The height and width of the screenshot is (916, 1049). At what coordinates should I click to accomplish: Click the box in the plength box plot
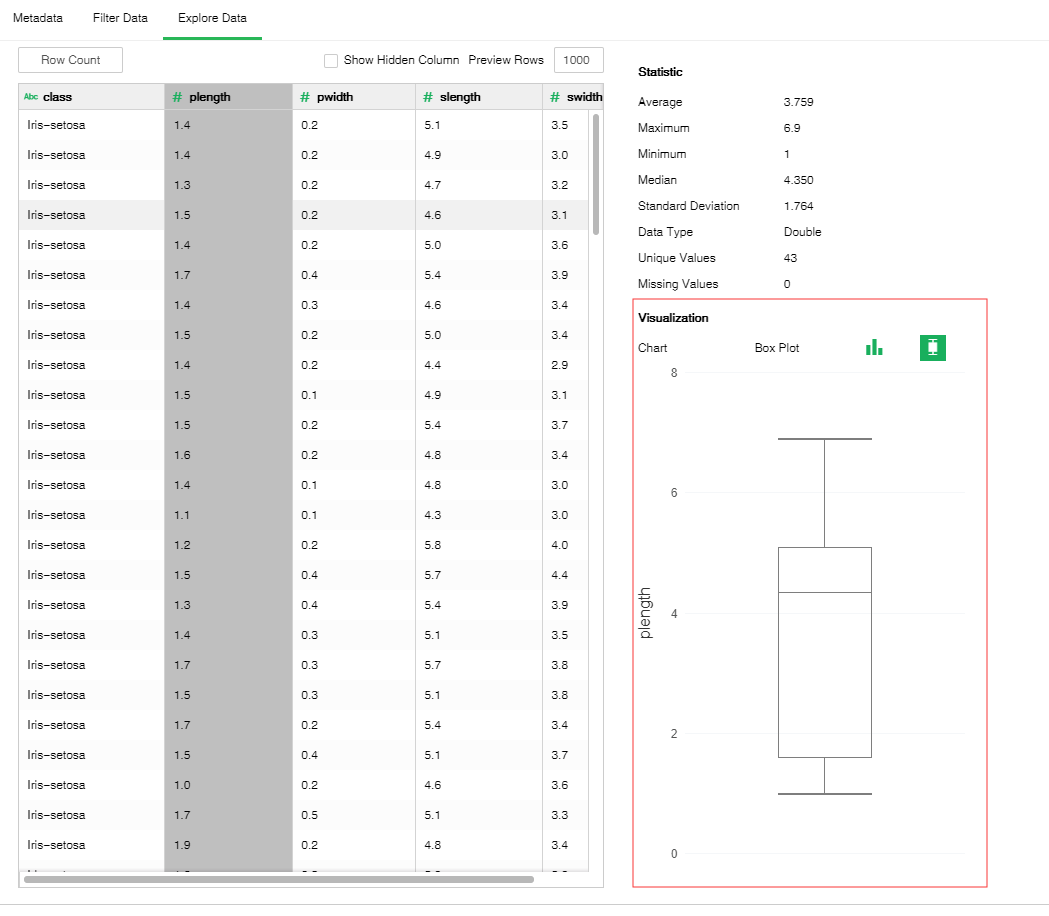pos(824,652)
